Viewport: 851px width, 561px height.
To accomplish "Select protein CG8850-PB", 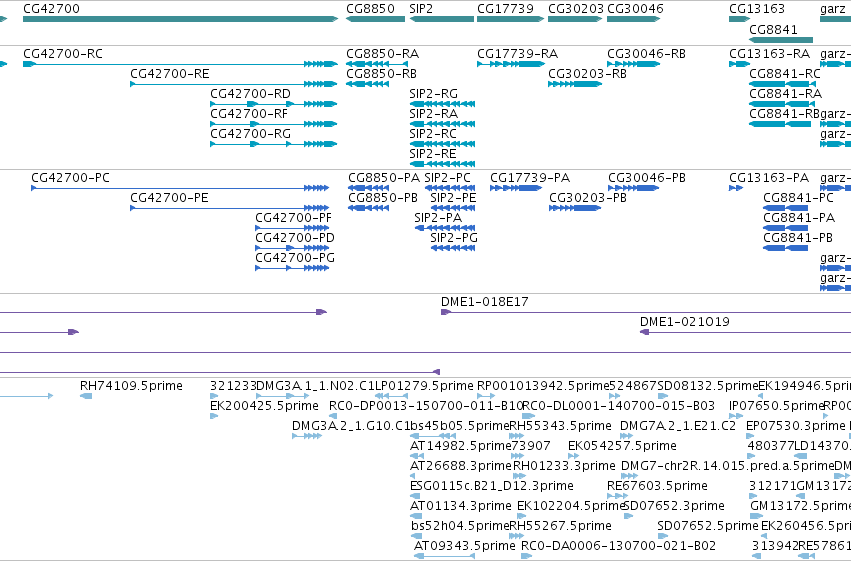I will [369, 208].
